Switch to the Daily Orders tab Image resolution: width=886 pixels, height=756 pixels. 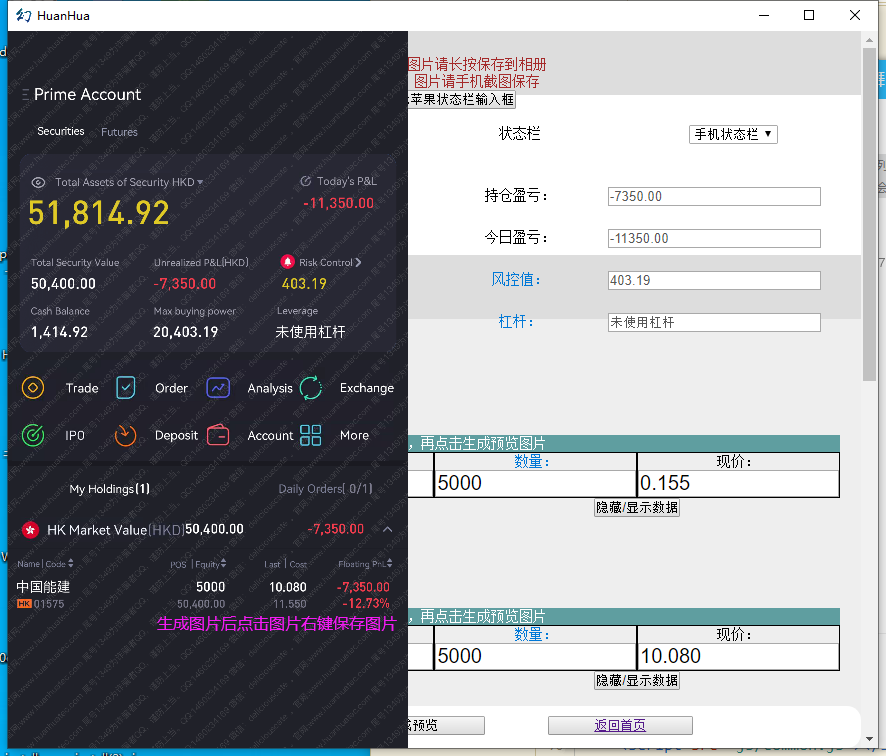pyautogui.click(x=325, y=489)
